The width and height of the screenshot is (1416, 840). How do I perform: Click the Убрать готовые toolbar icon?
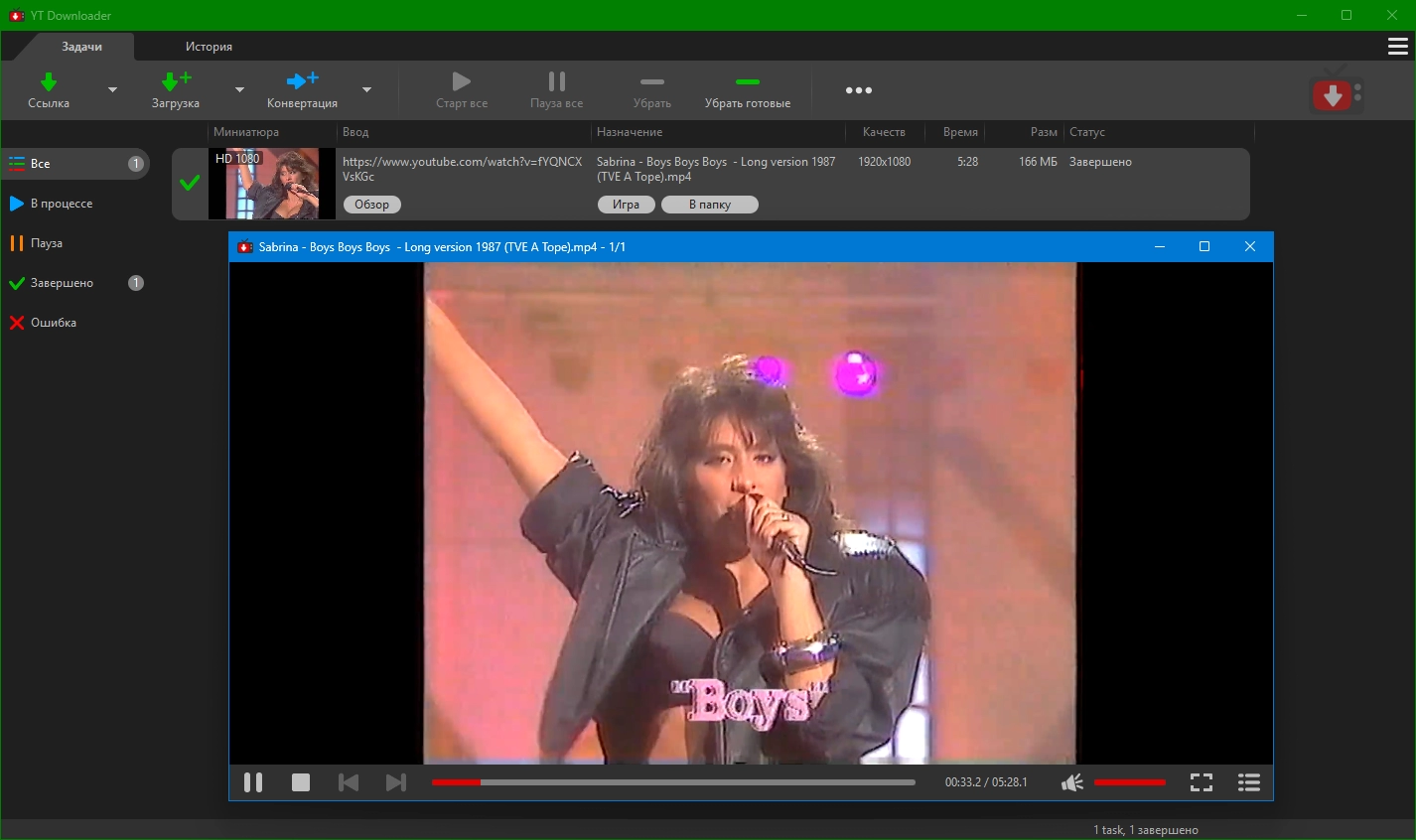click(x=748, y=81)
